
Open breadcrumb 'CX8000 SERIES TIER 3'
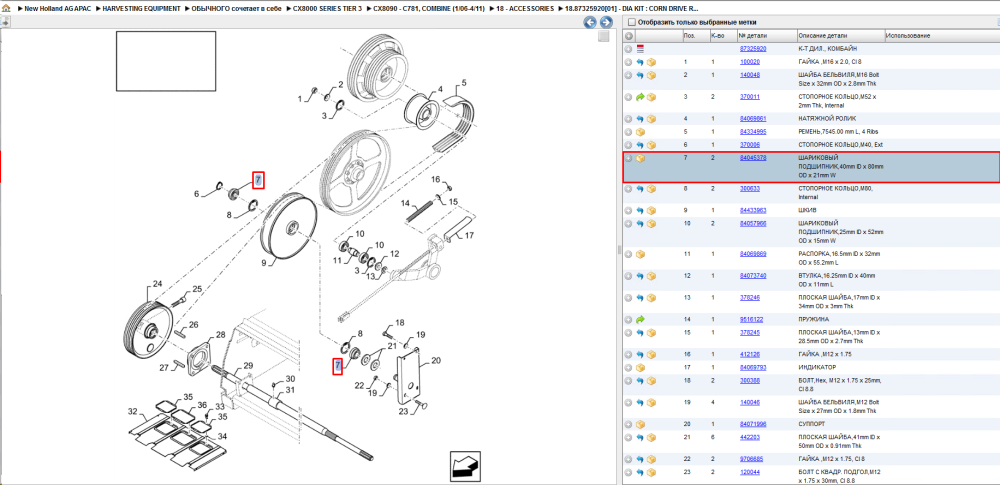point(327,9)
